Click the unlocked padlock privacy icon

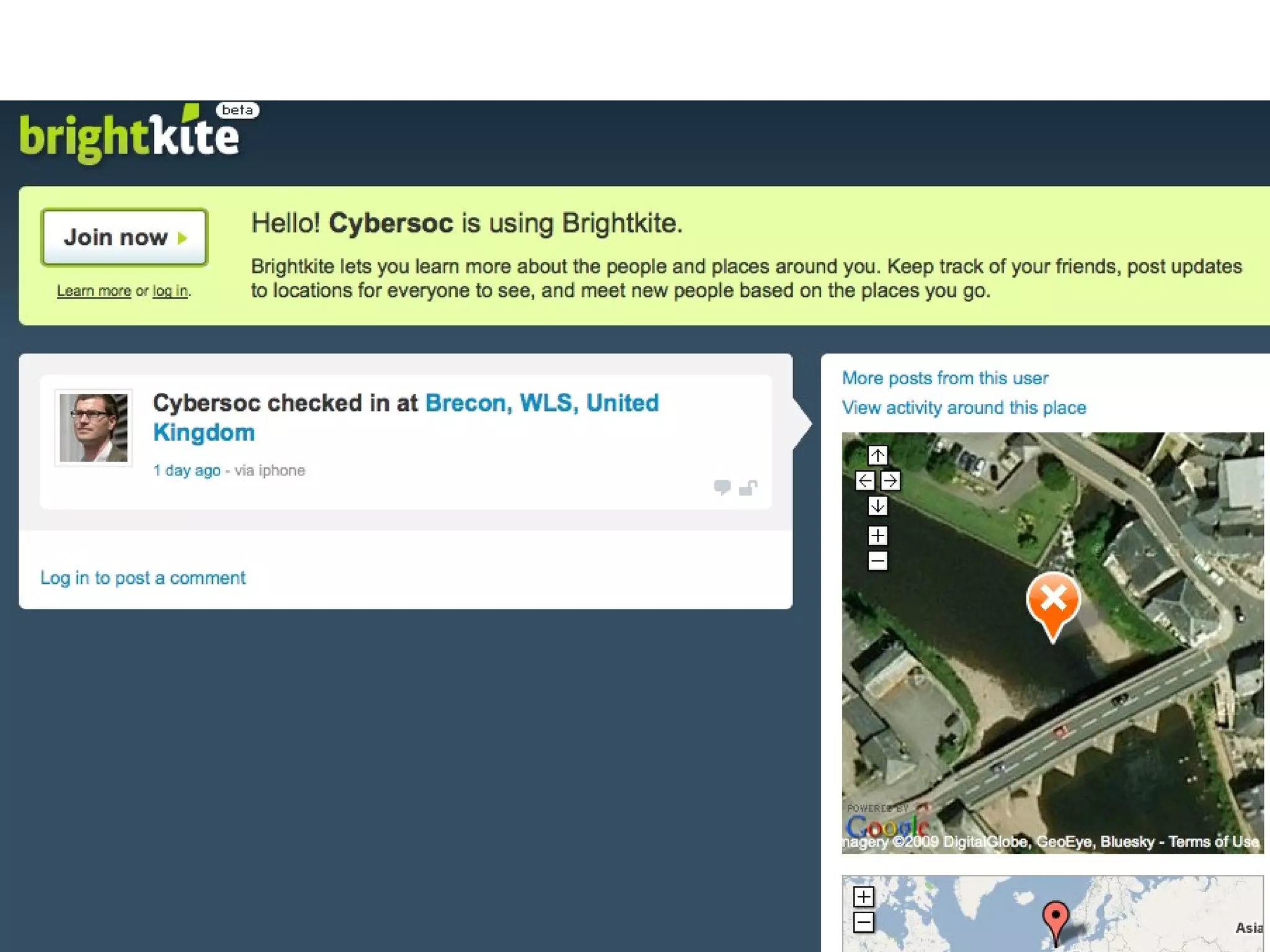pyautogui.click(x=748, y=488)
